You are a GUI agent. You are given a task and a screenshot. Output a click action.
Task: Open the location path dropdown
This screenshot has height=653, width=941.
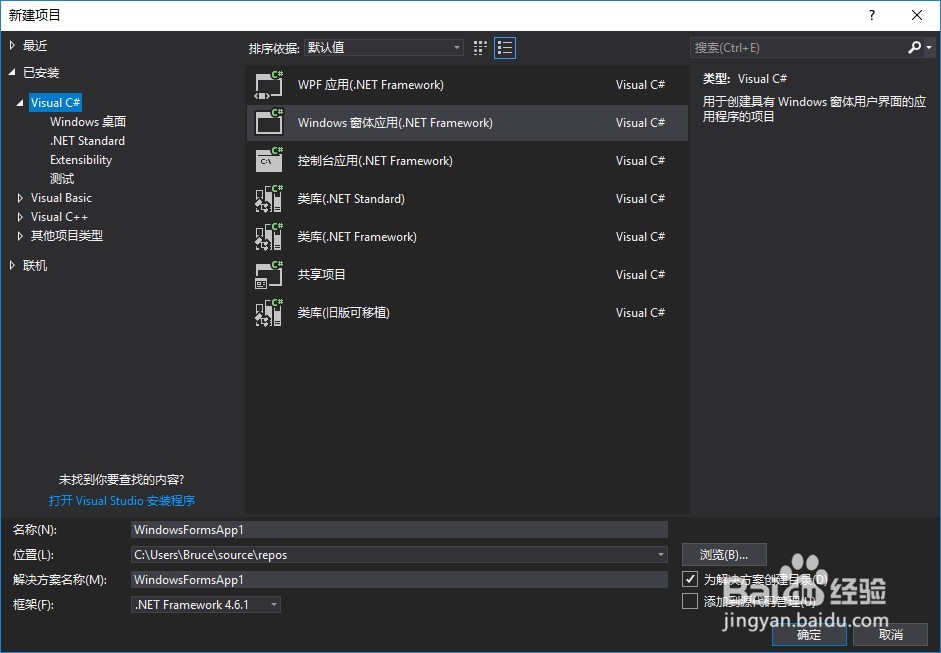(660, 555)
